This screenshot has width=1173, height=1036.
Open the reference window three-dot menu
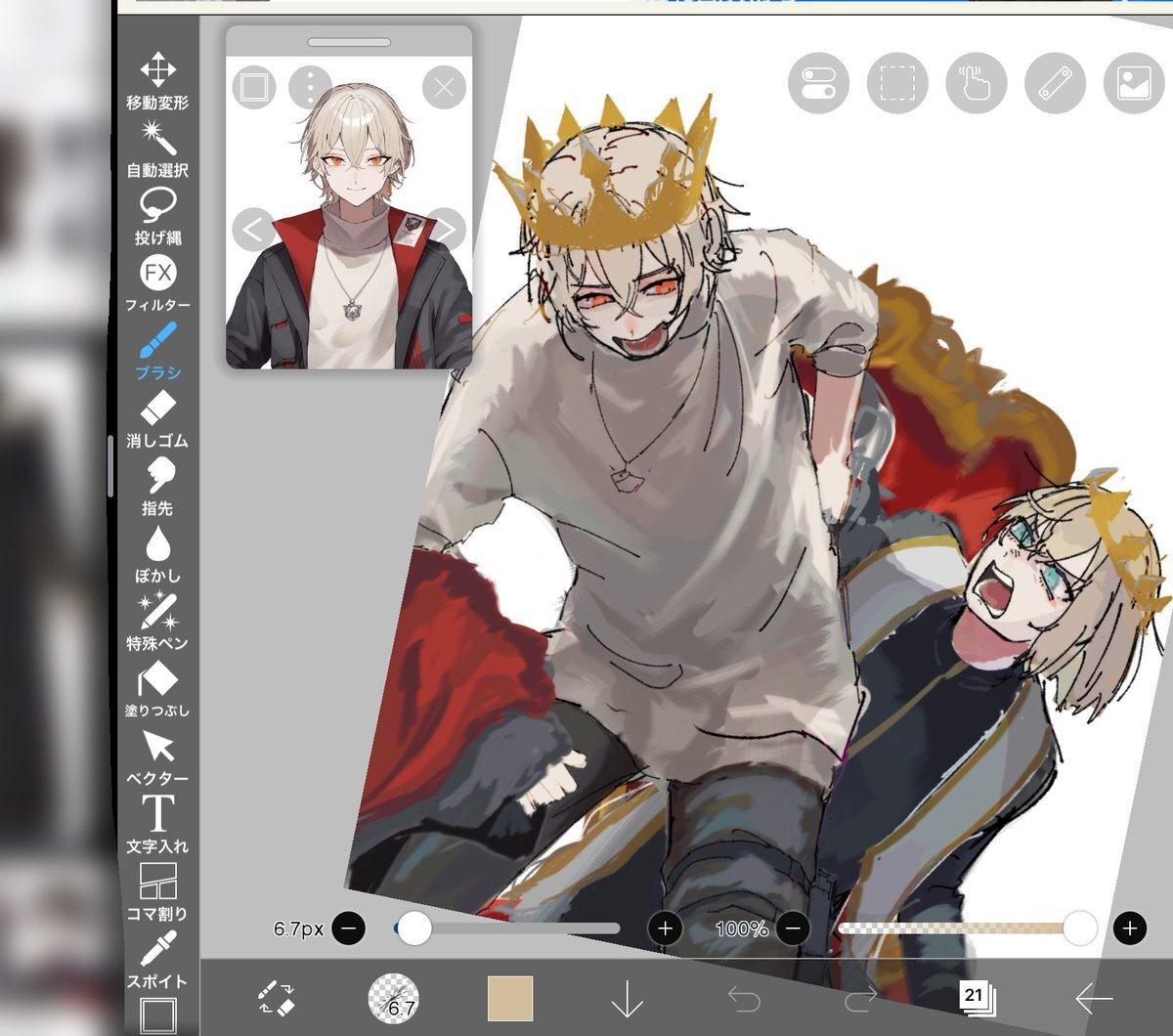tap(310, 87)
